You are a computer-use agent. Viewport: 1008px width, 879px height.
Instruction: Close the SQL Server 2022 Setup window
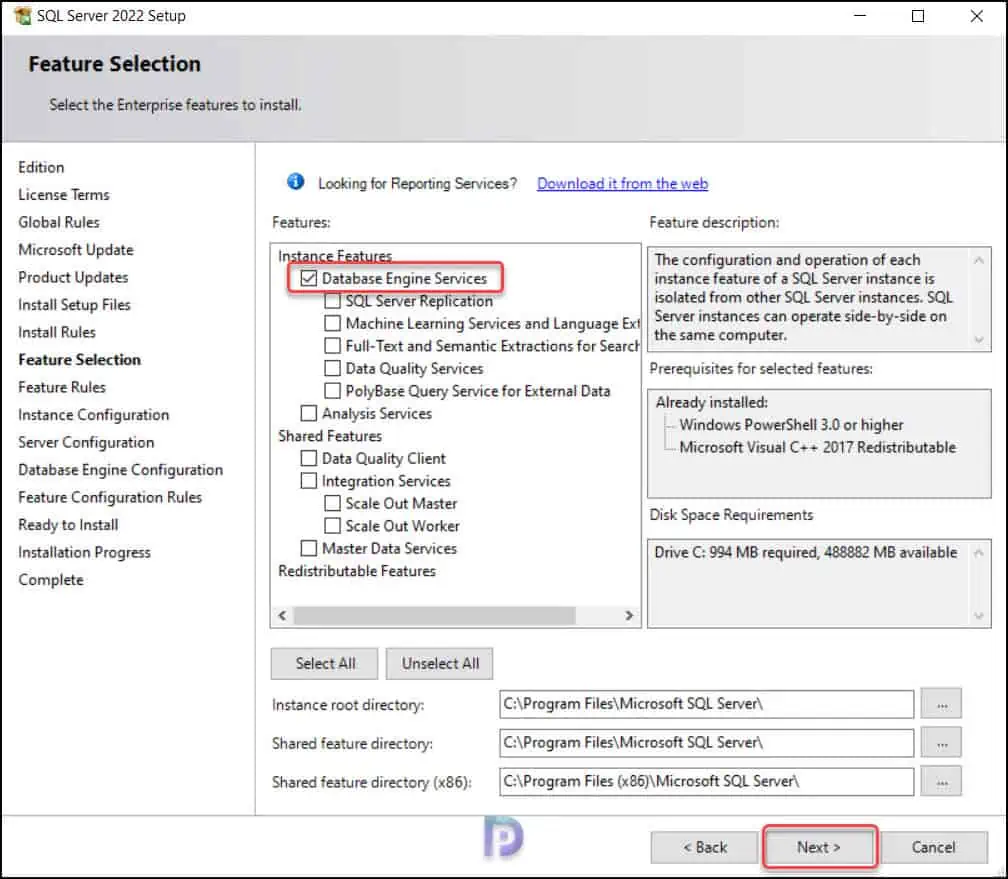pyautogui.click(x=976, y=16)
